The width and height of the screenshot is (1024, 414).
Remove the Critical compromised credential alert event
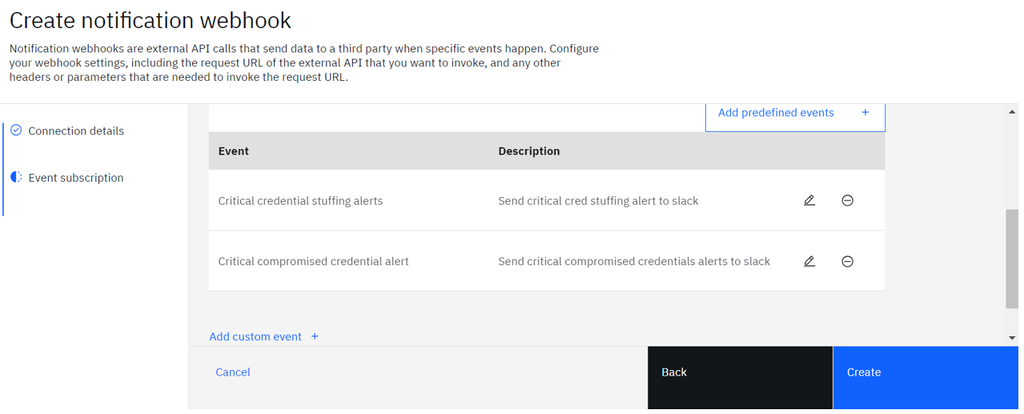847,261
